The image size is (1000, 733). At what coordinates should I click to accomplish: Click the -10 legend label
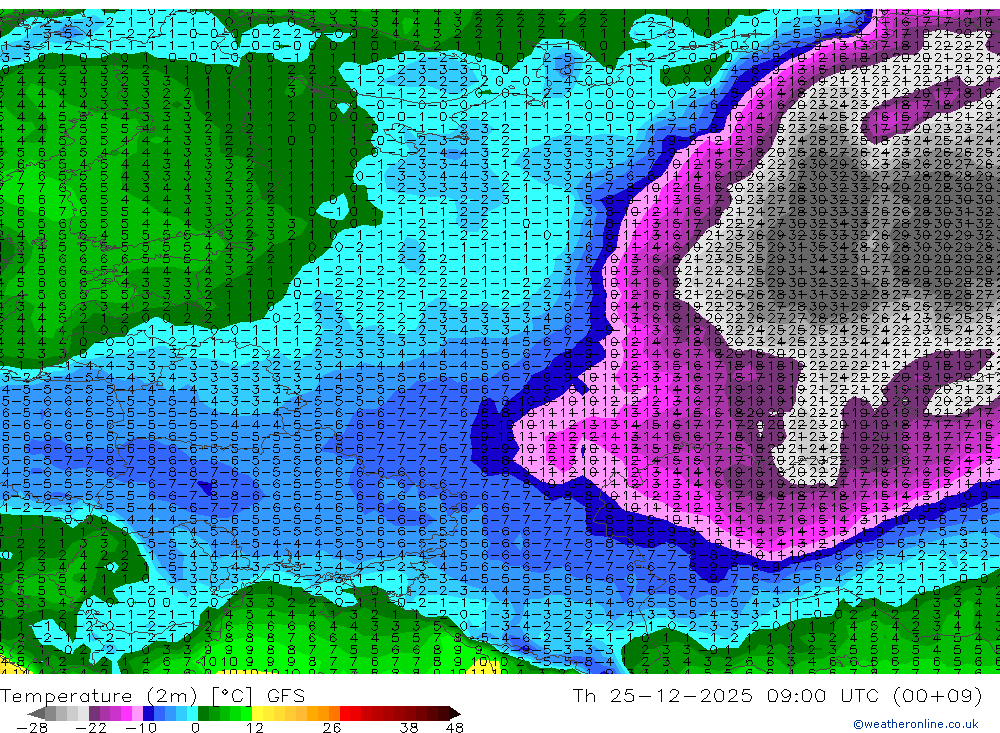[x=142, y=727]
